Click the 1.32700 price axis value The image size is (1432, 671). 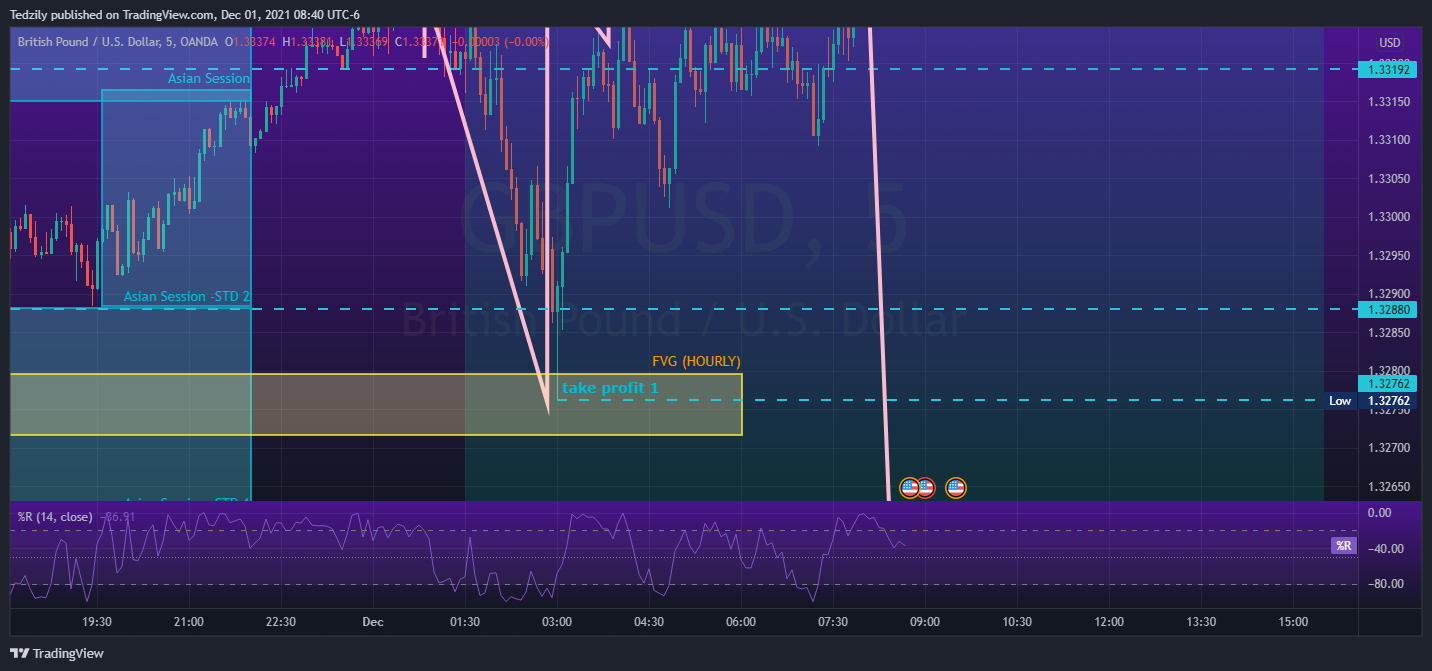point(1389,448)
